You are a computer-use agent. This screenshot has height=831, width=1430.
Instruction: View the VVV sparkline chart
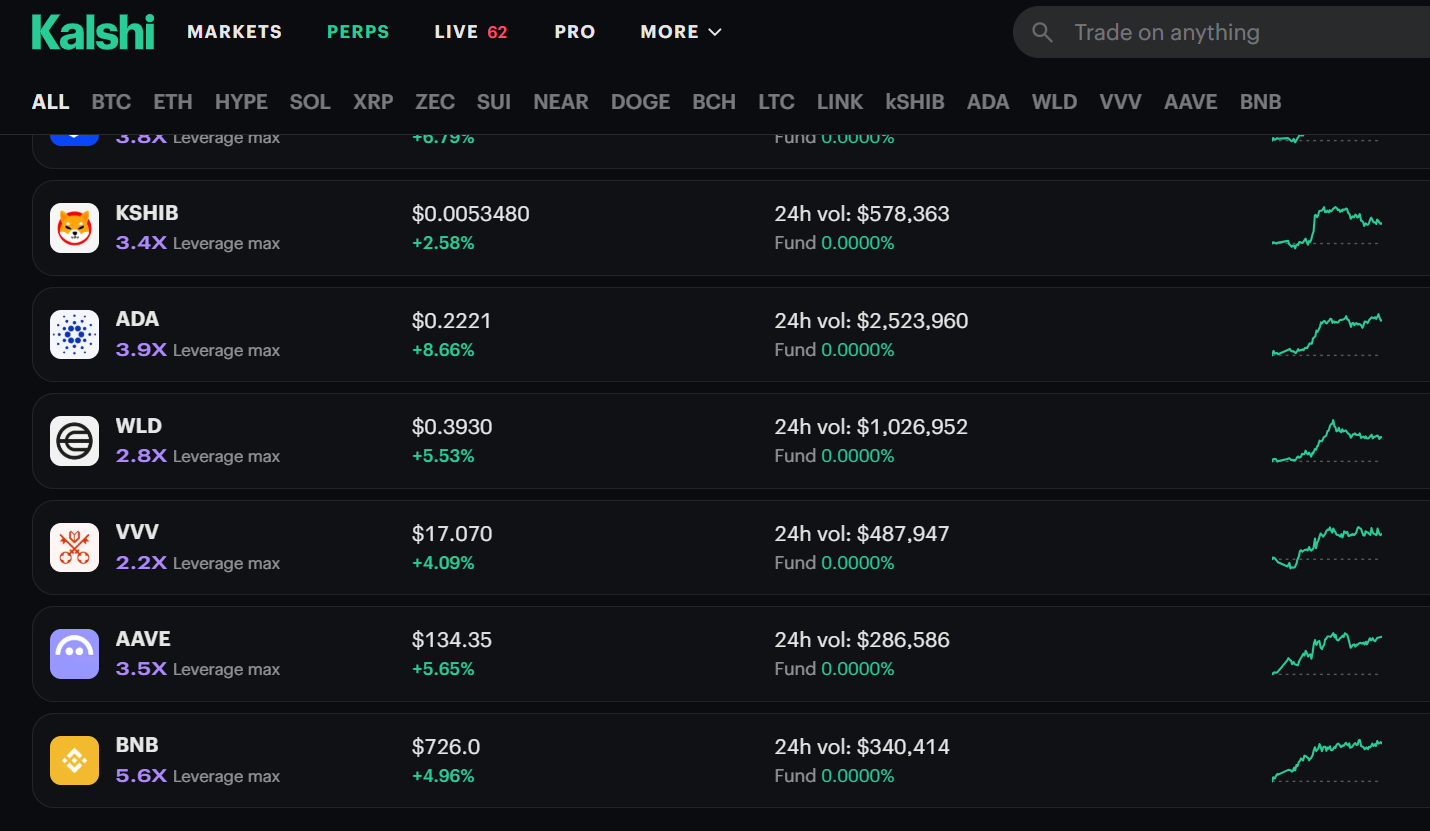tap(1326, 547)
